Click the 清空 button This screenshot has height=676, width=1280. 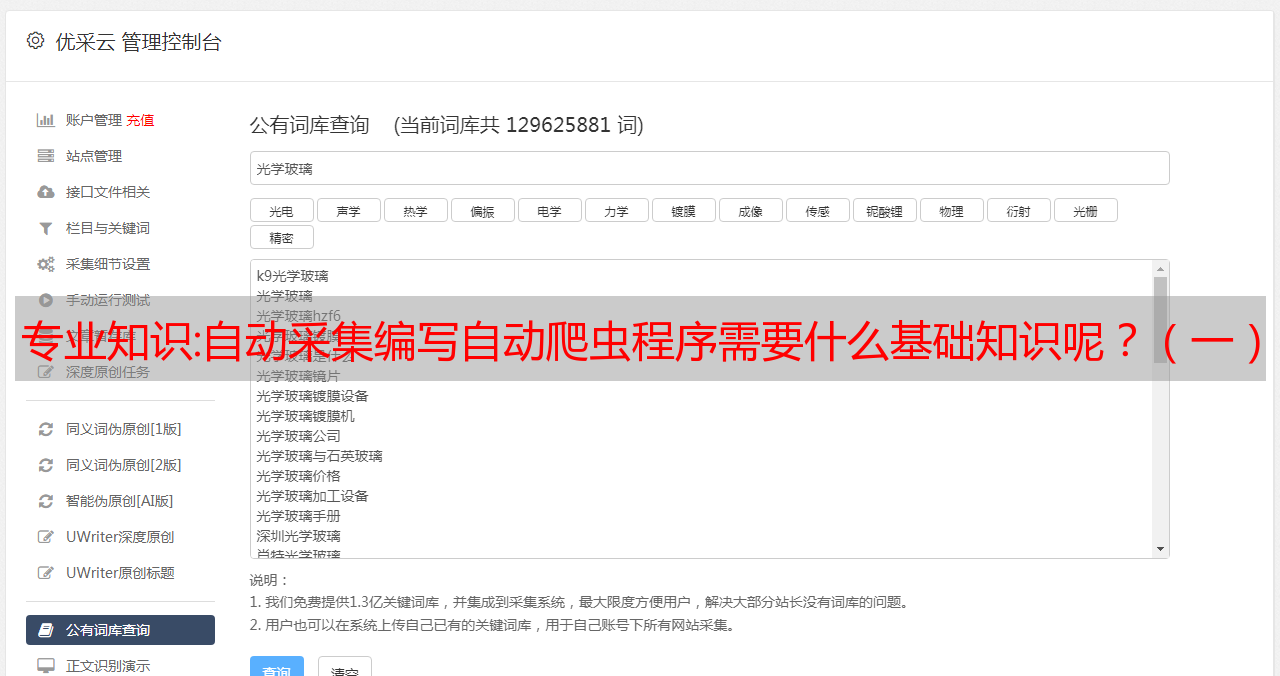(x=345, y=666)
